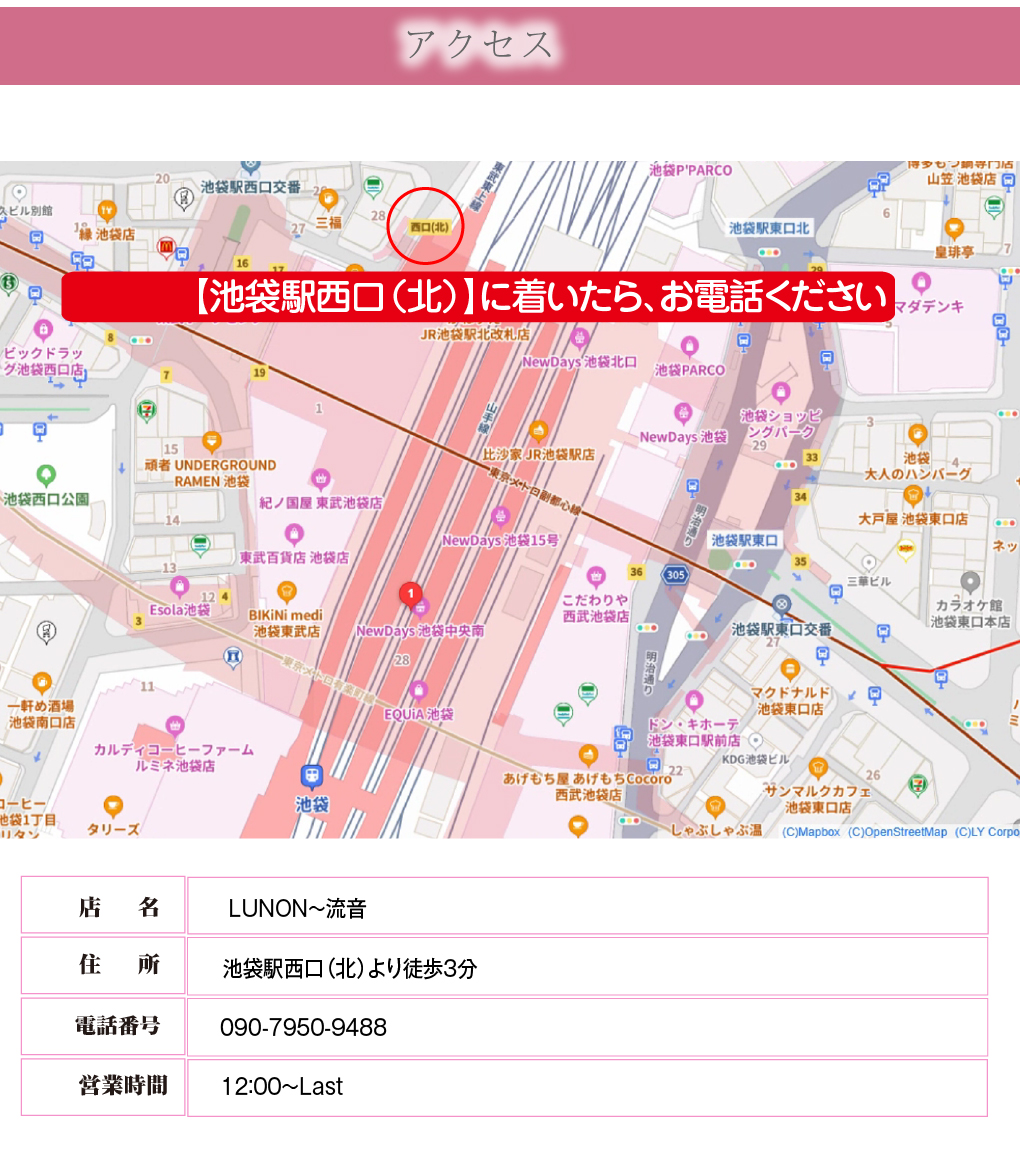Click the Esola池袋 shopping icon
1020x1162 pixels.
pos(179,586)
